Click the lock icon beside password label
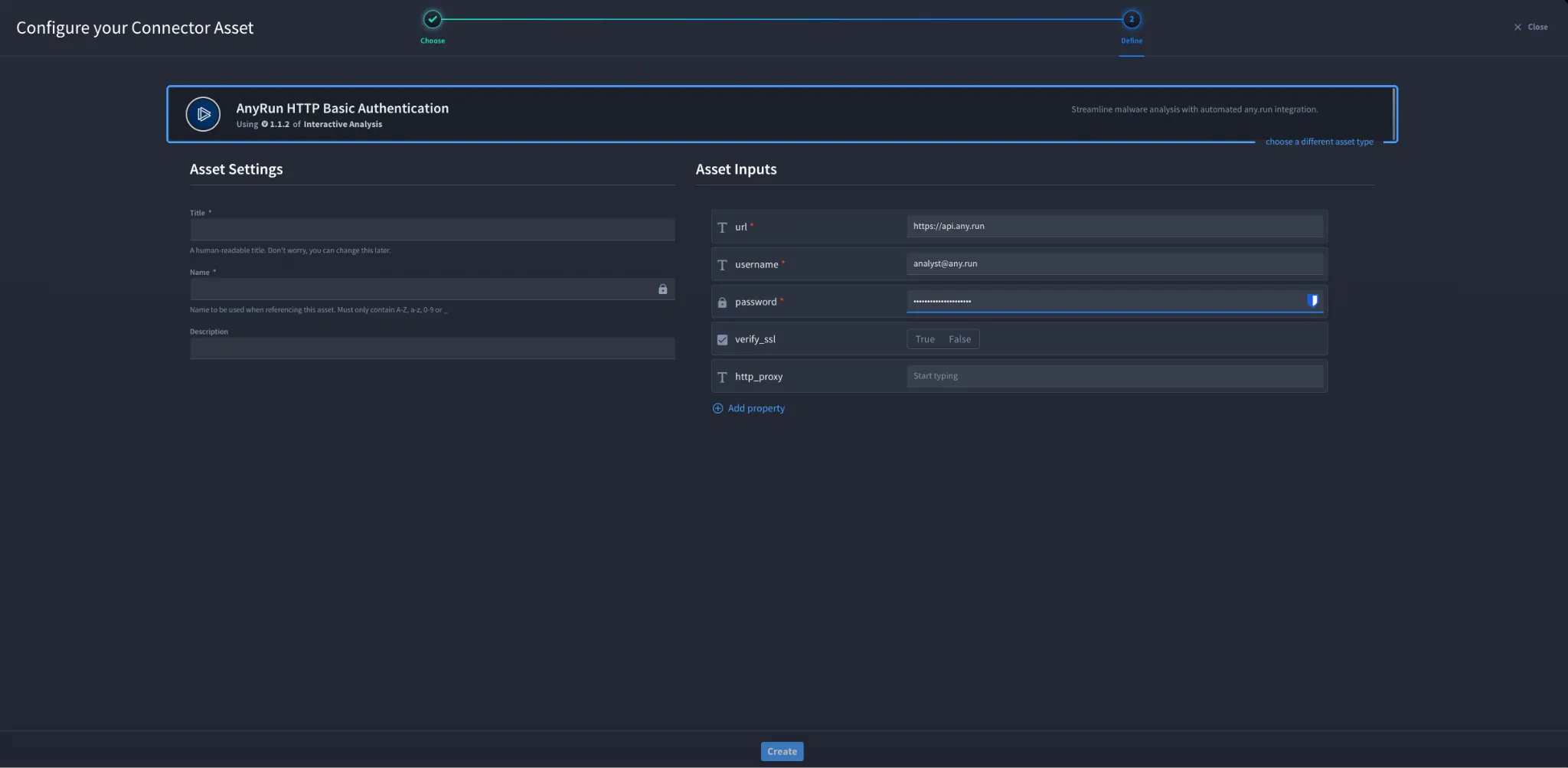Image resolution: width=1568 pixels, height=768 pixels. [x=722, y=302]
